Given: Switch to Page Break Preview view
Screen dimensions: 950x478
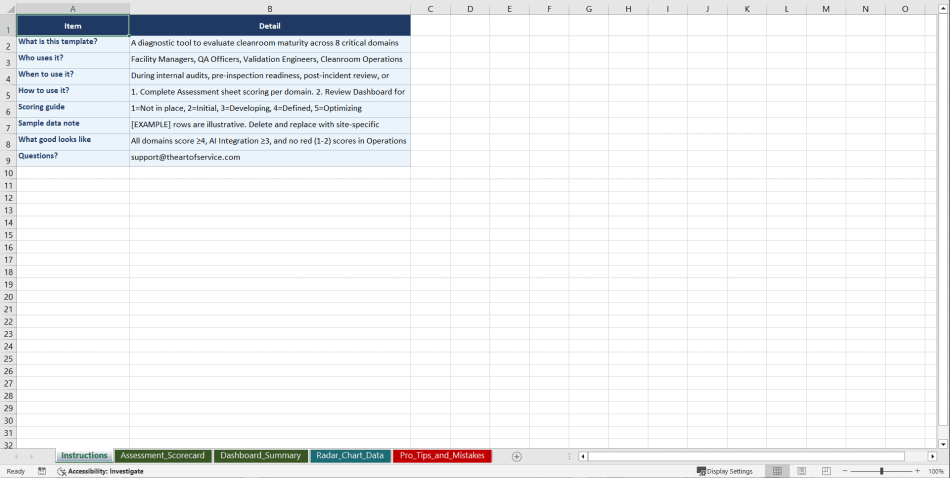Looking at the screenshot, I should (x=826, y=471).
